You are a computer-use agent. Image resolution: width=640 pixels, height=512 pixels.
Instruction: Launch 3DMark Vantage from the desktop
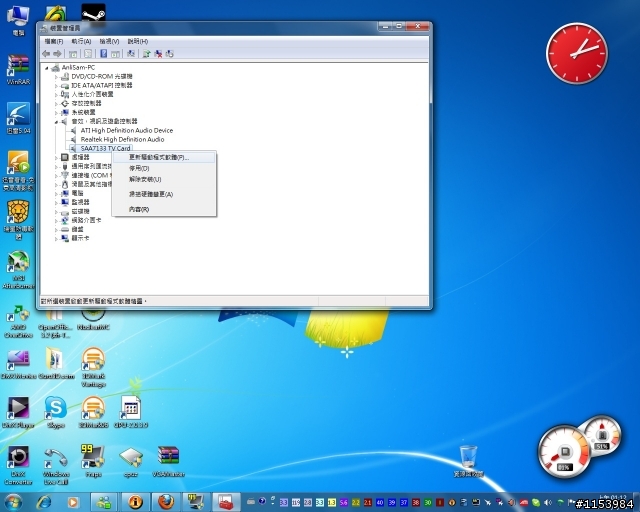point(93,367)
